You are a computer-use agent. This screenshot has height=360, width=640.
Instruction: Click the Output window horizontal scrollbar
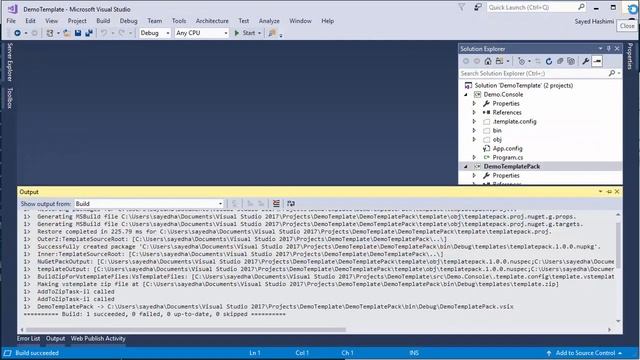click(186, 330)
